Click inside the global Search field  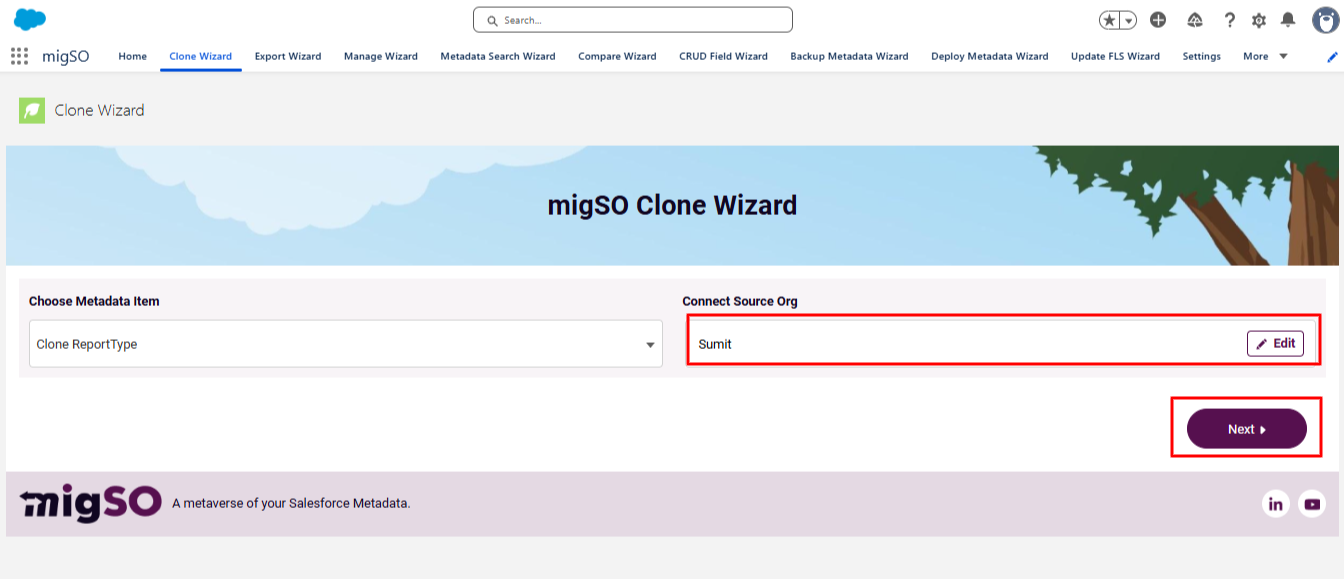tap(633, 20)
